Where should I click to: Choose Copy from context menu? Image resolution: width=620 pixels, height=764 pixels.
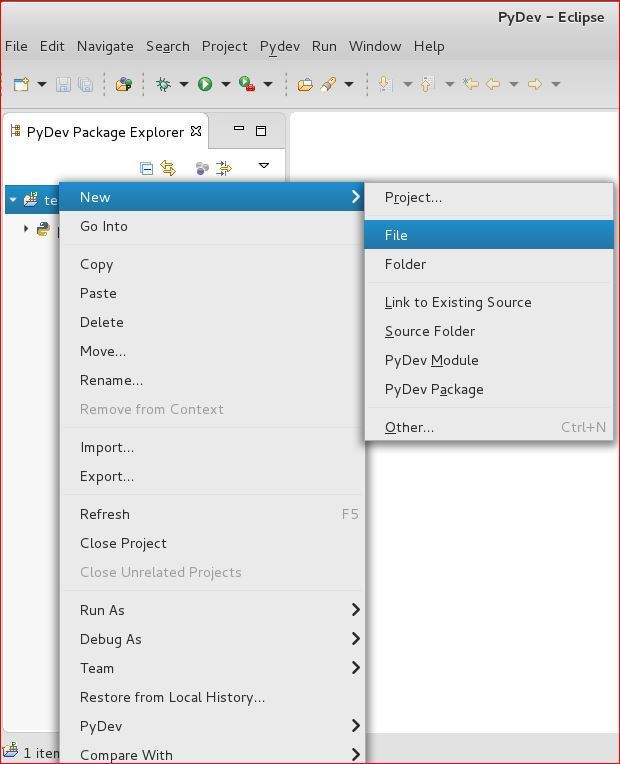[x=212, y=265]
